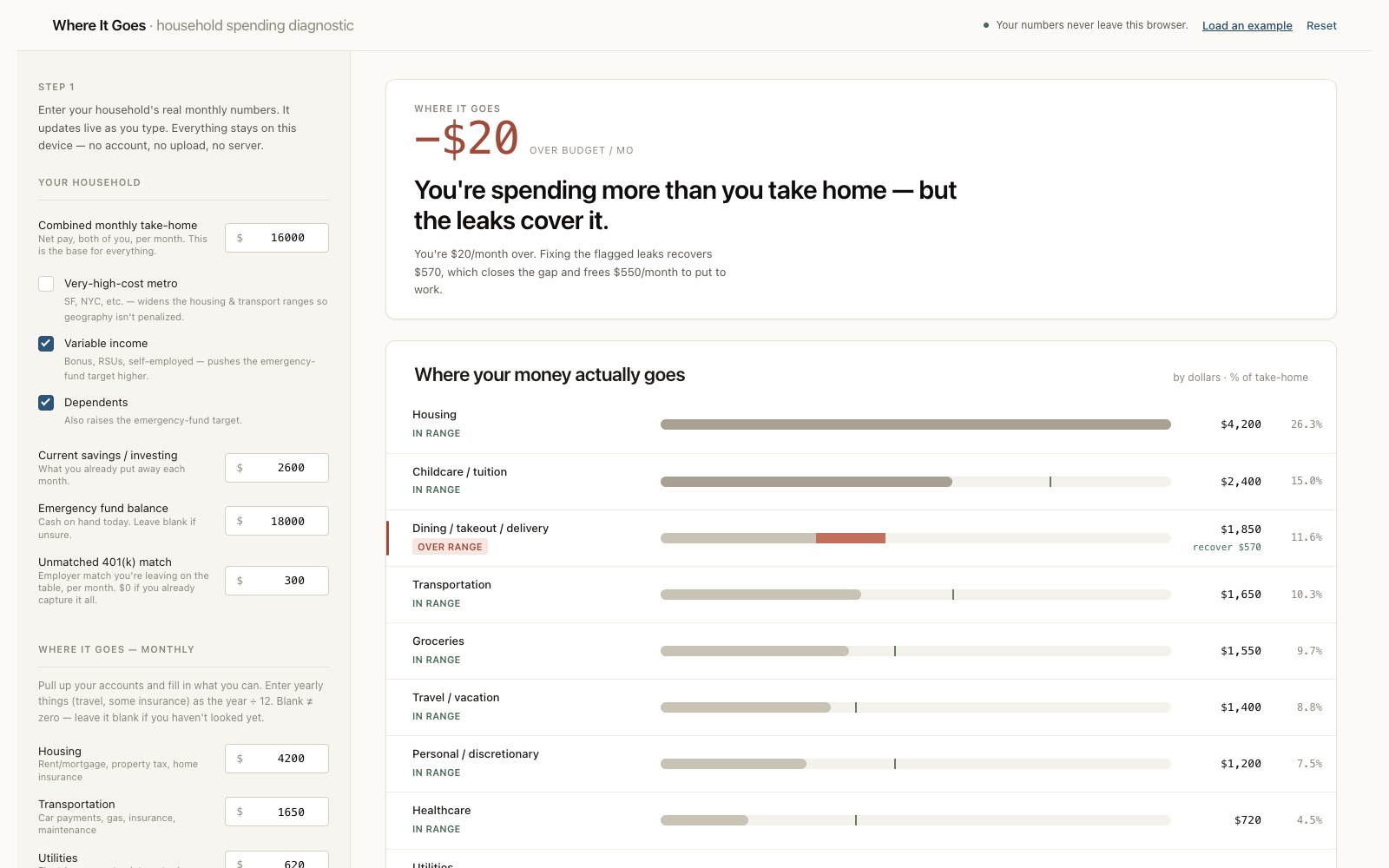The height and width of the screenshot is (868, 1389).
Task: Focus the Housing monthly amount input
Action: 277,759
